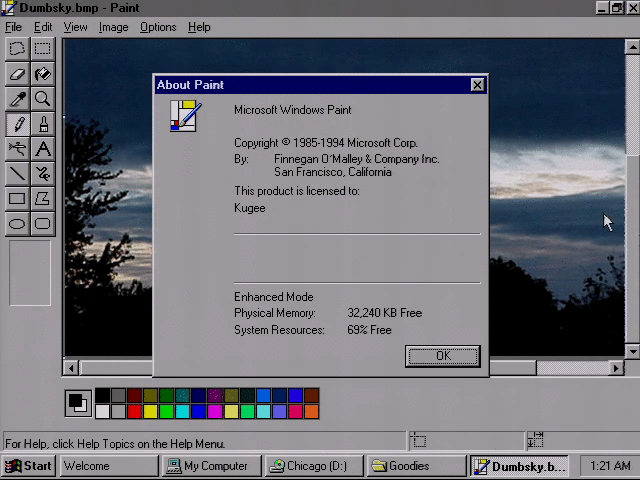
Task: Click the Paint icon in About dialog
Action: (x=185, y=116)
